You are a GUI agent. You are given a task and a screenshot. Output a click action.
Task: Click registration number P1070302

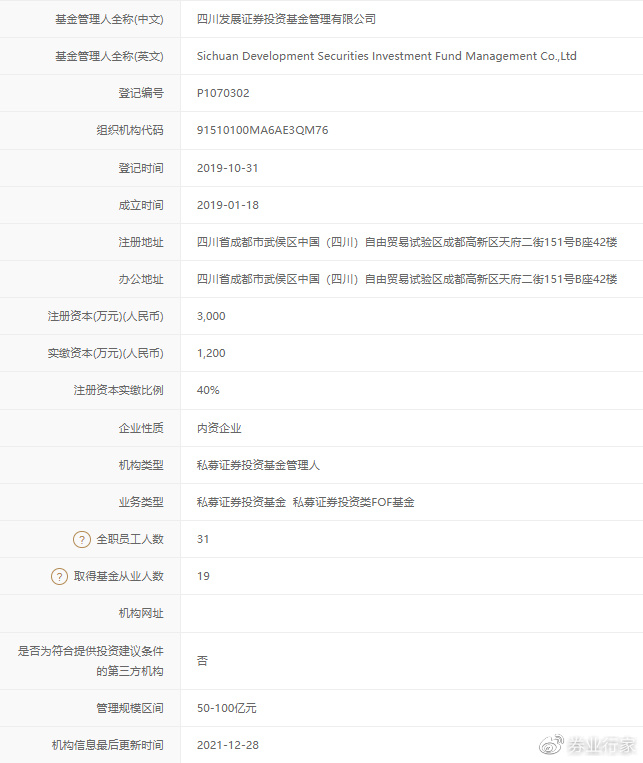click(x=223, y=93)
